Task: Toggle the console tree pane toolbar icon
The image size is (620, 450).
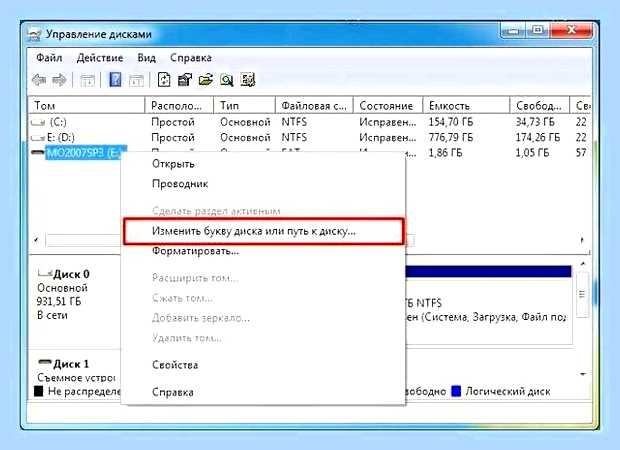Action: coord(87,81)
